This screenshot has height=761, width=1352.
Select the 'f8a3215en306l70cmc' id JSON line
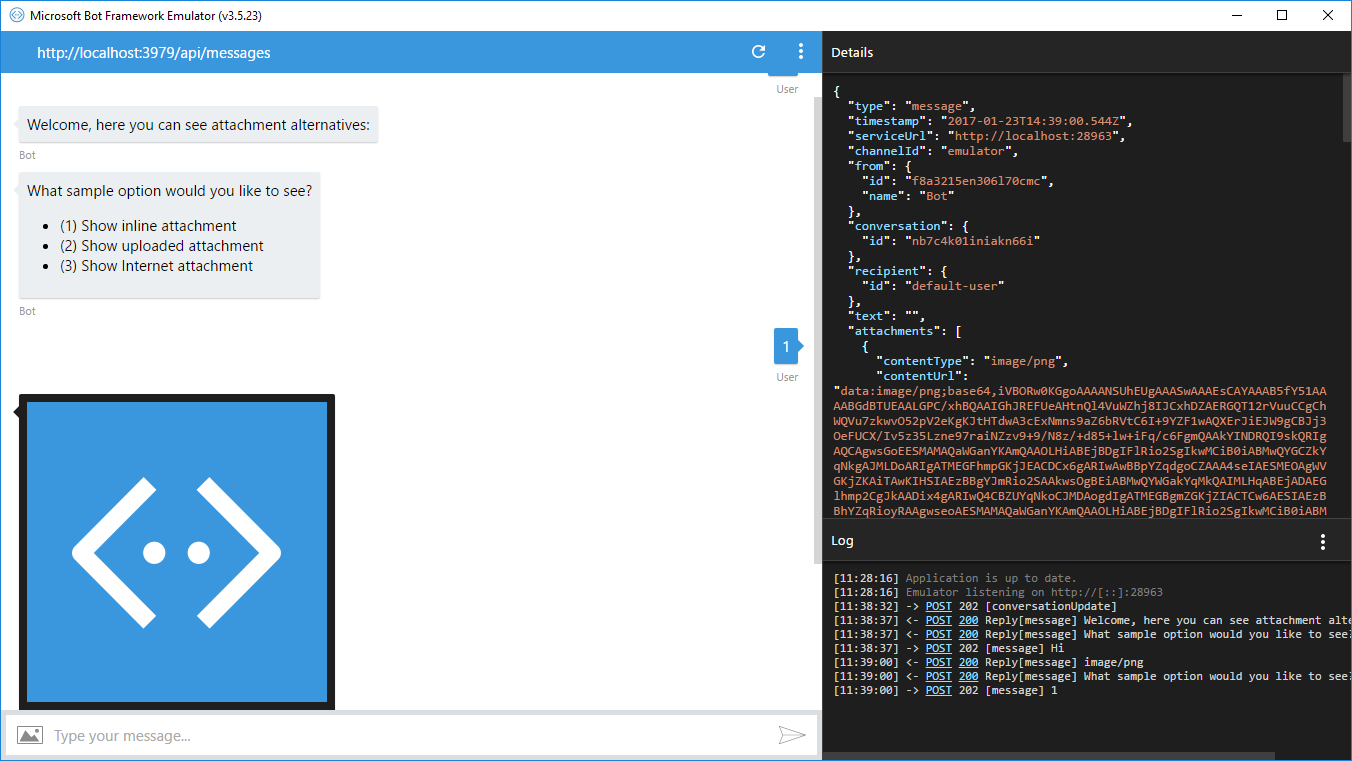(x=957, y=181)
